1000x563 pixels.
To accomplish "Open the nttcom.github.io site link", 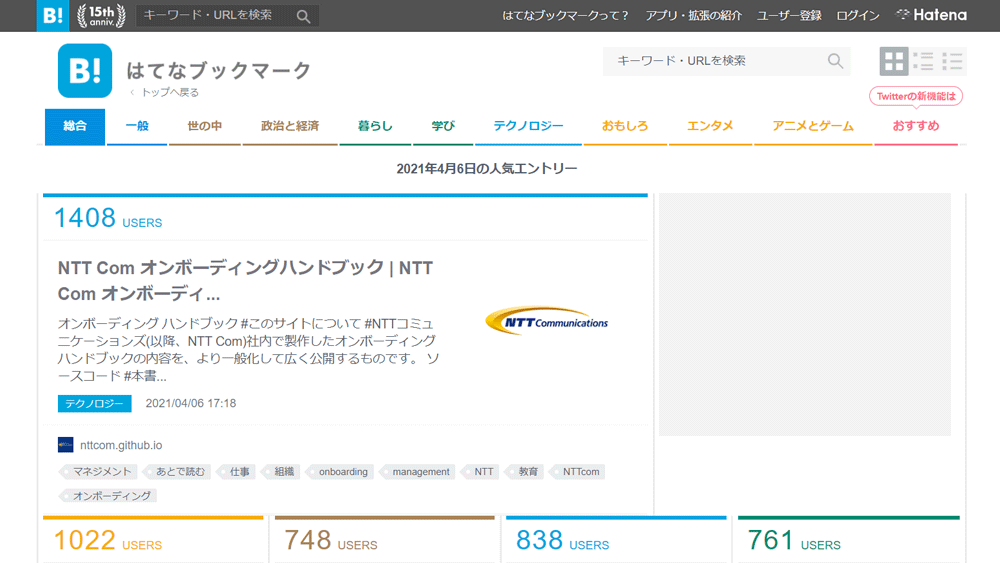I will (121, 445).
